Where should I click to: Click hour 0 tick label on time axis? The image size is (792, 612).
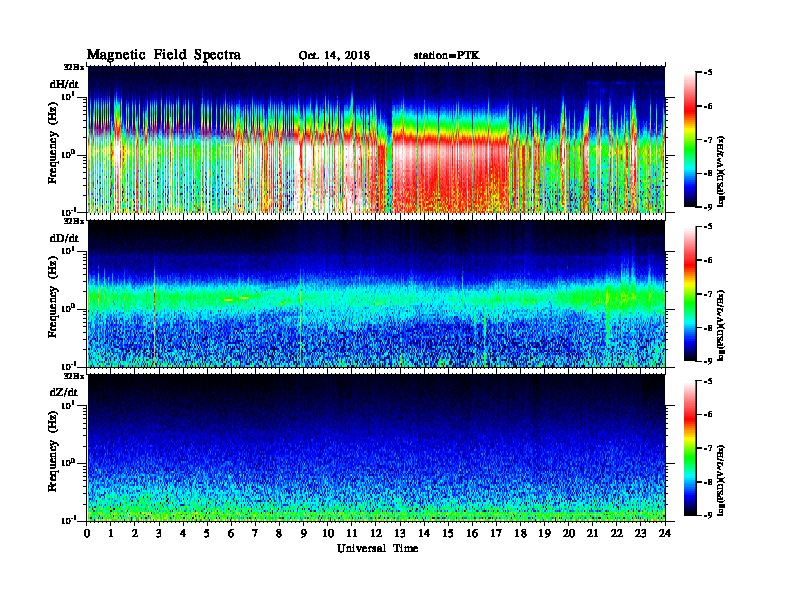[x=87, y=534]
